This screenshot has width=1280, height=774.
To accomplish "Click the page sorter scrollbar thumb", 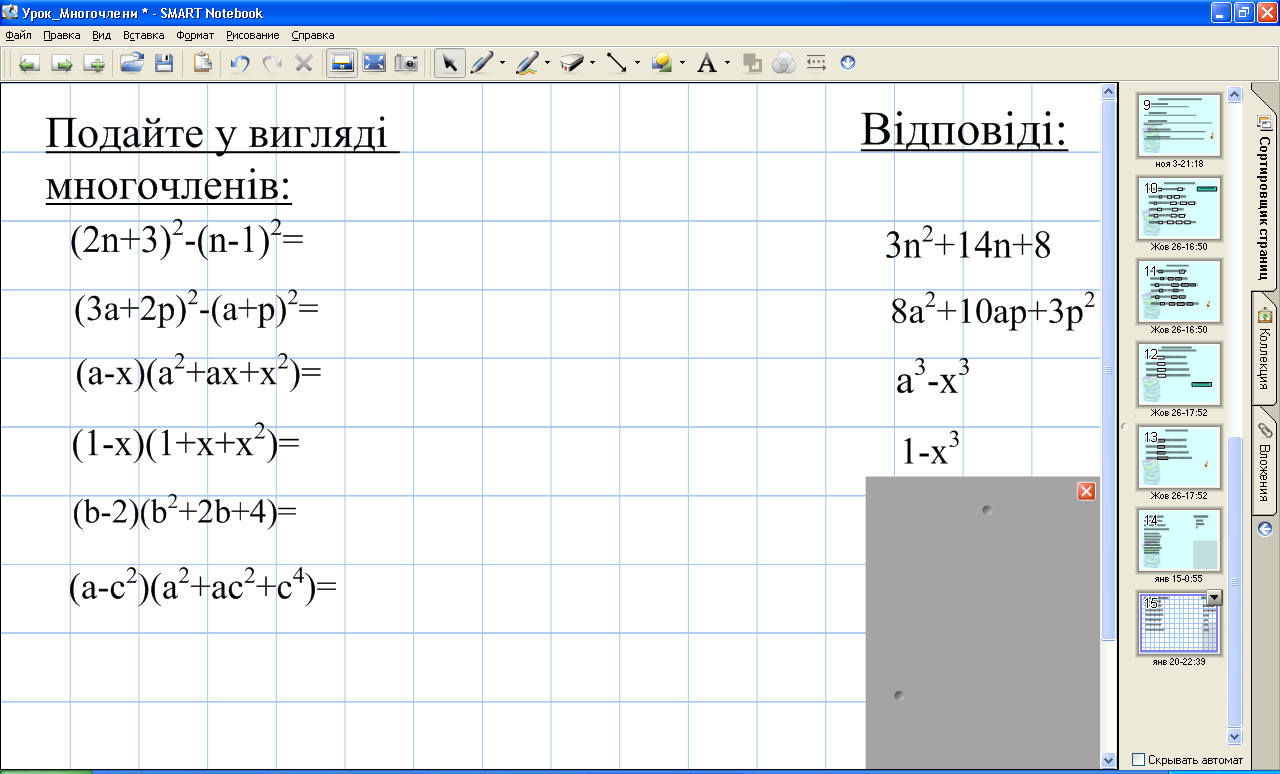I will 1234,581.
